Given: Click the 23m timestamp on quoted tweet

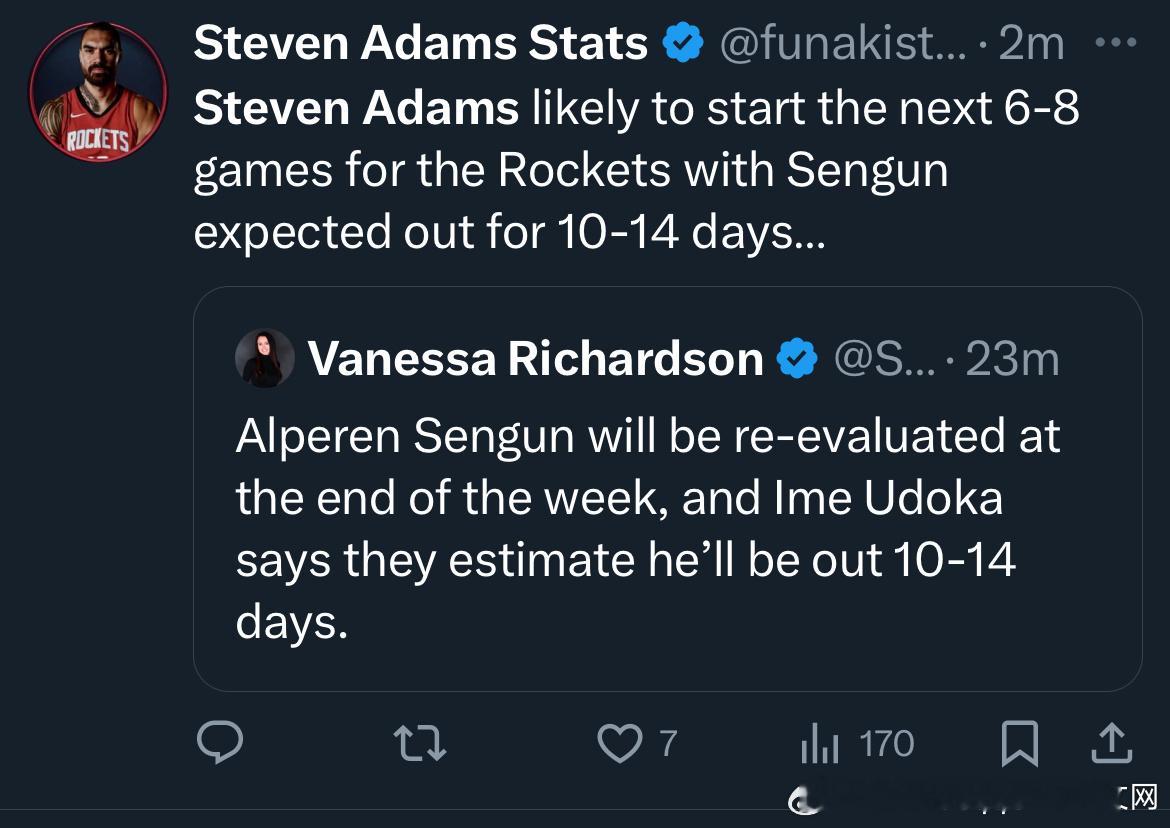Looking at the screenshot, I should pyautogui.click(x=1012, y=359).
